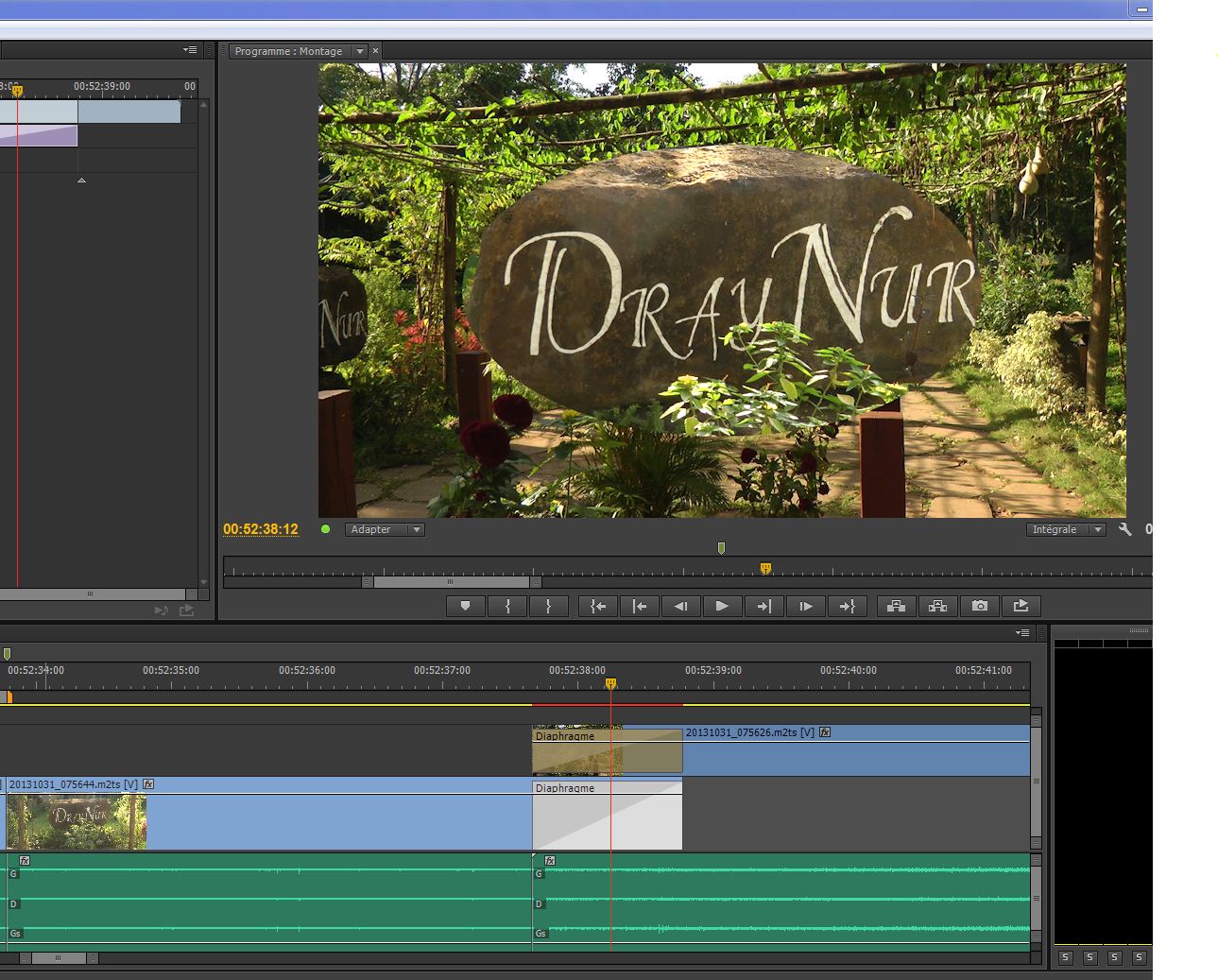
Task: Toggle the fx badge on clip 20131031_075626.m2ts
Action: [825, 732]
